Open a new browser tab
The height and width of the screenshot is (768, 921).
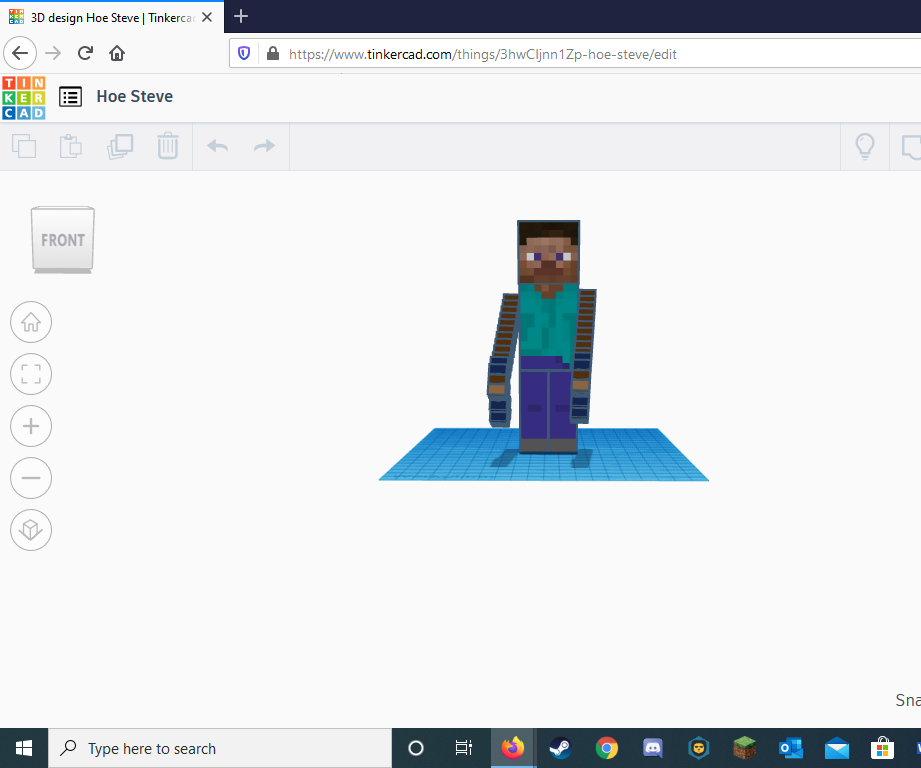pyautogui.click(x=241, y=16)
